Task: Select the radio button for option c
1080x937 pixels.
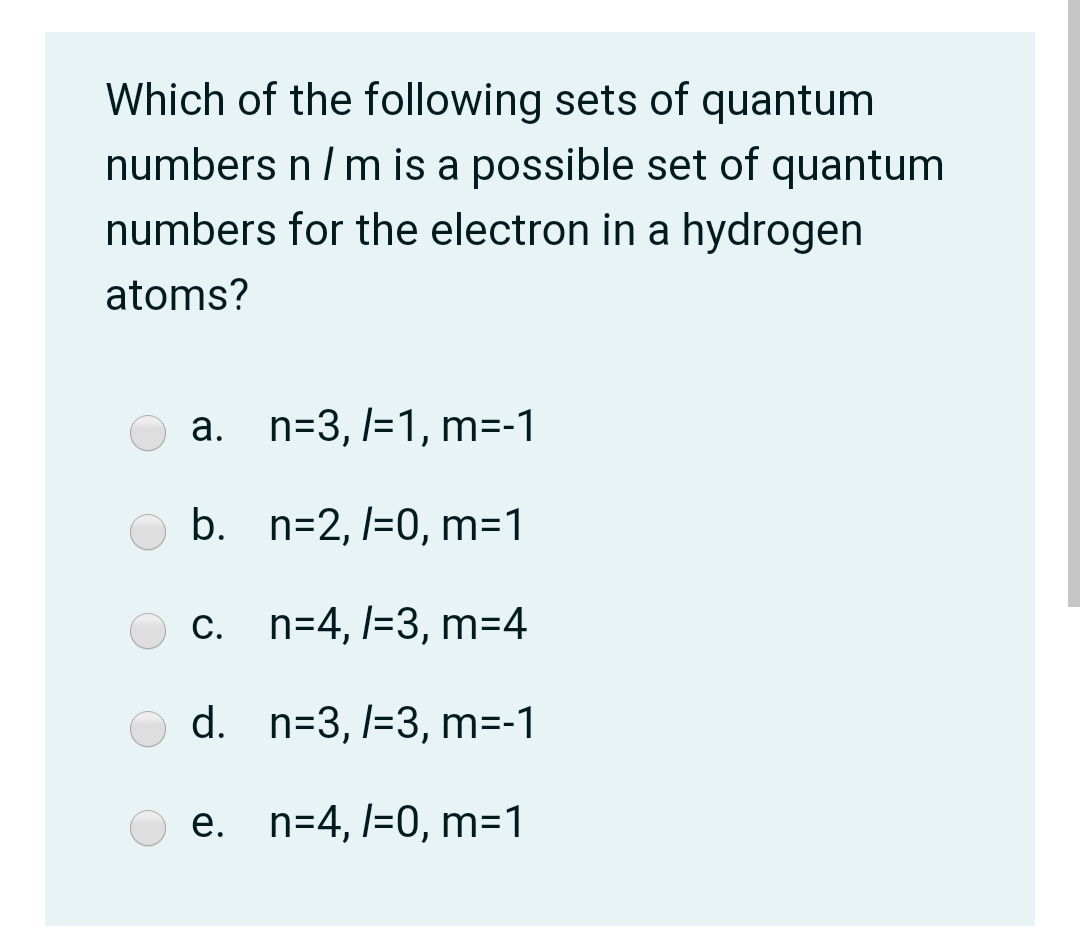Action: pos(147,631)
